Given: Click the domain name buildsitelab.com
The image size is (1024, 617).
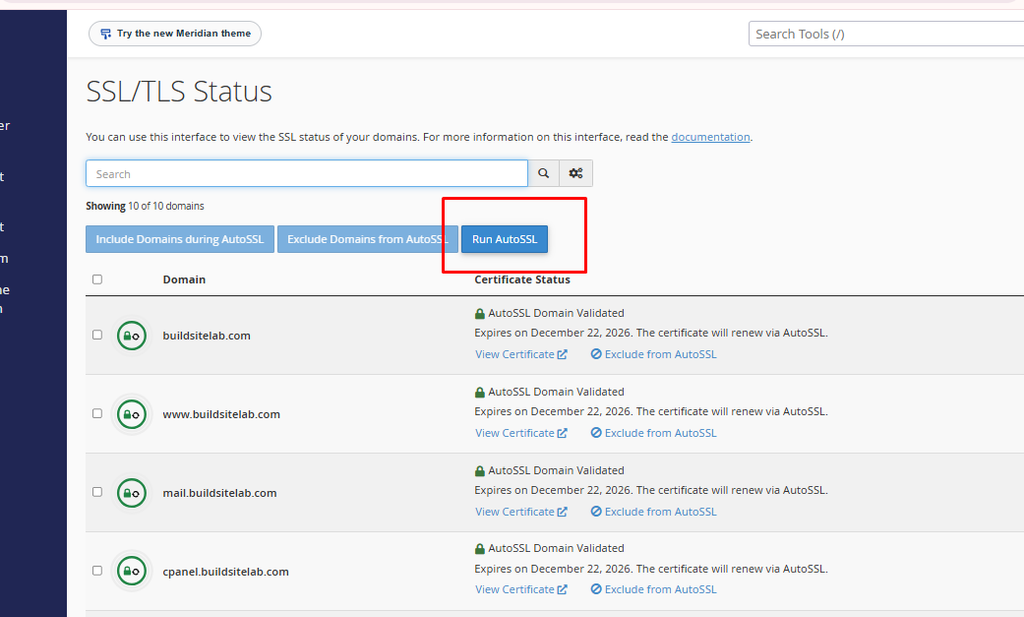Looking at the screenshot, I should [206, 336].
